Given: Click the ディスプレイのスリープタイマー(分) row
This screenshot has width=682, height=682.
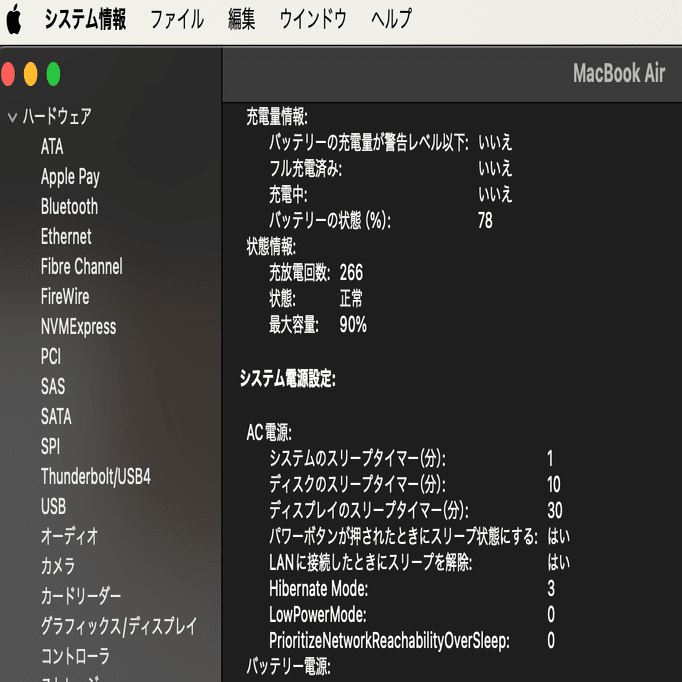Looking at the screenshot, I should (x=415, y=510).
